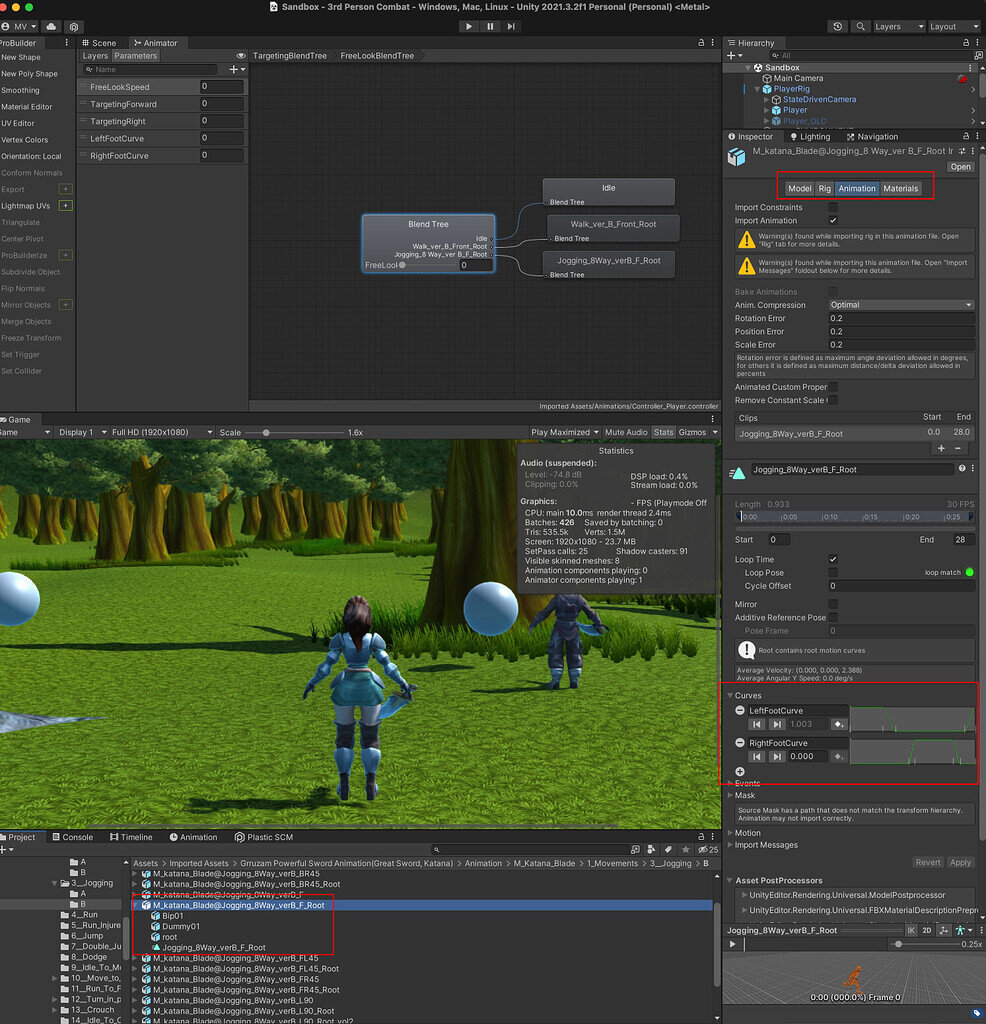Switch to the Rig tab in Inspector

click(824, 188)
